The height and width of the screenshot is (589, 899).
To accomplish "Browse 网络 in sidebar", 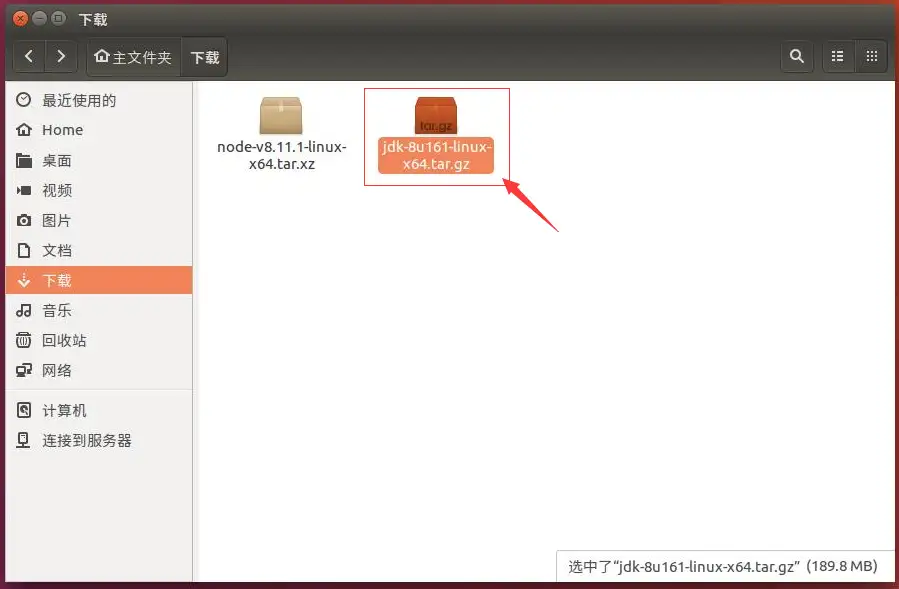I will [x=56, y=370].
